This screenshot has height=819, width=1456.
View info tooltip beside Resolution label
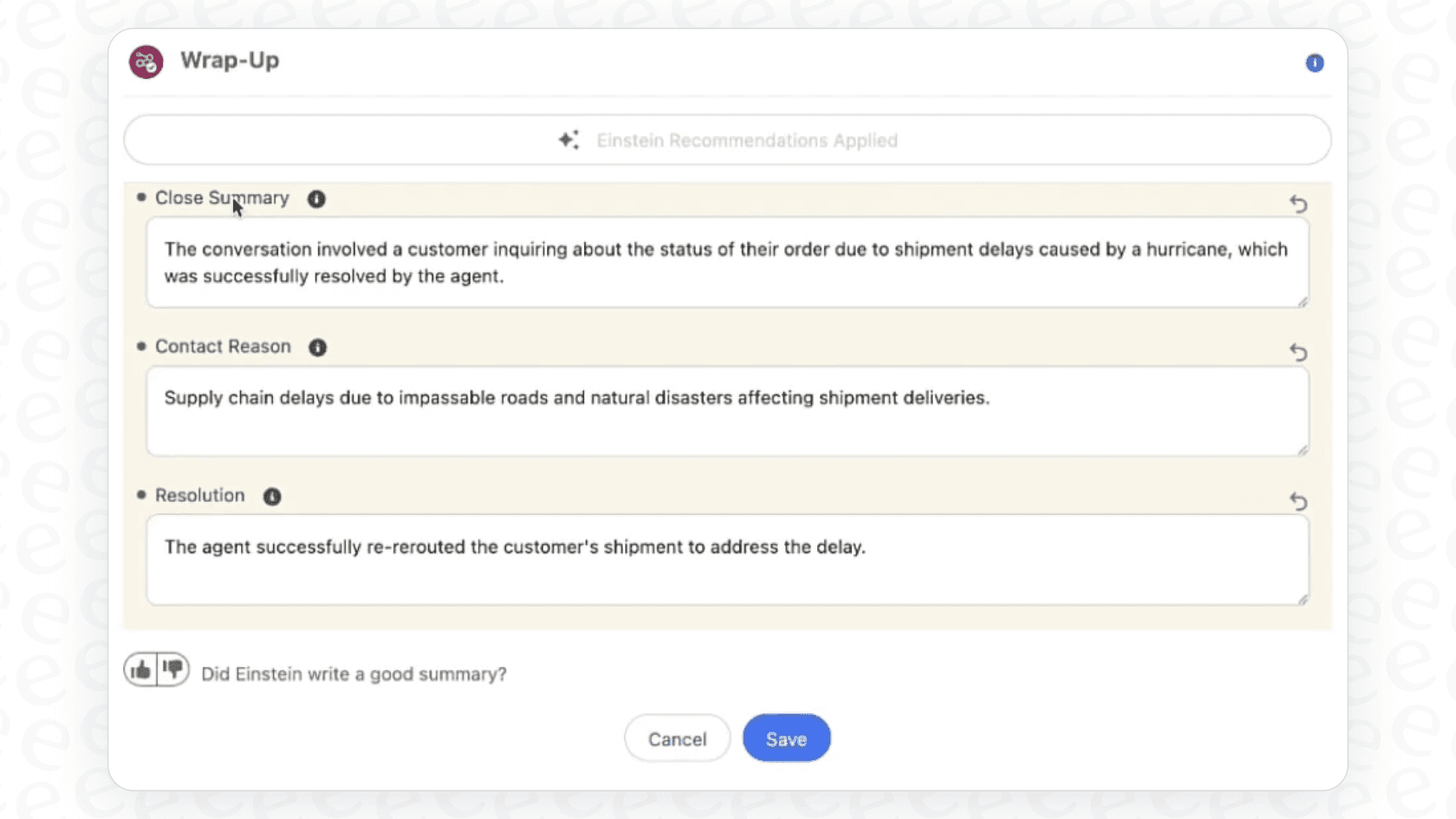point(272,497)
